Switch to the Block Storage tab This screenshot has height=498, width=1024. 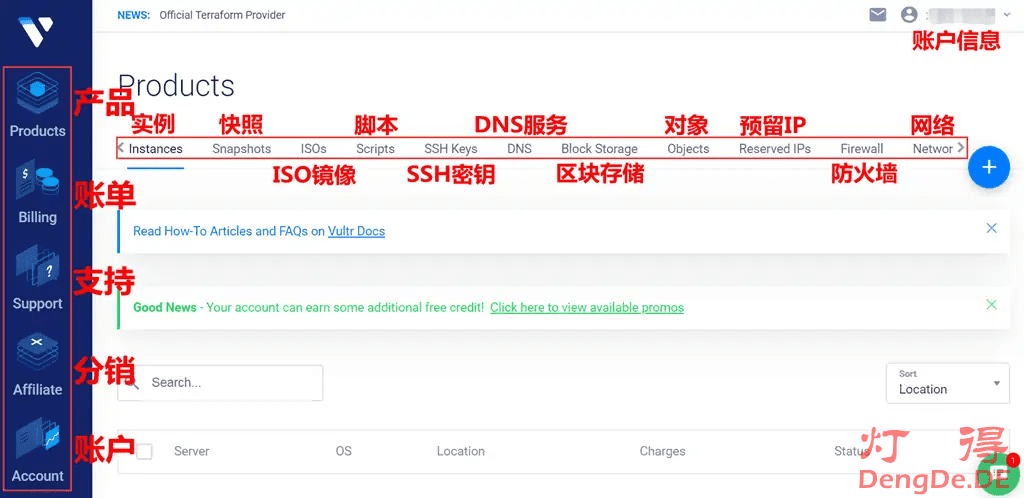pyautogui.click(x=599, y=149)
